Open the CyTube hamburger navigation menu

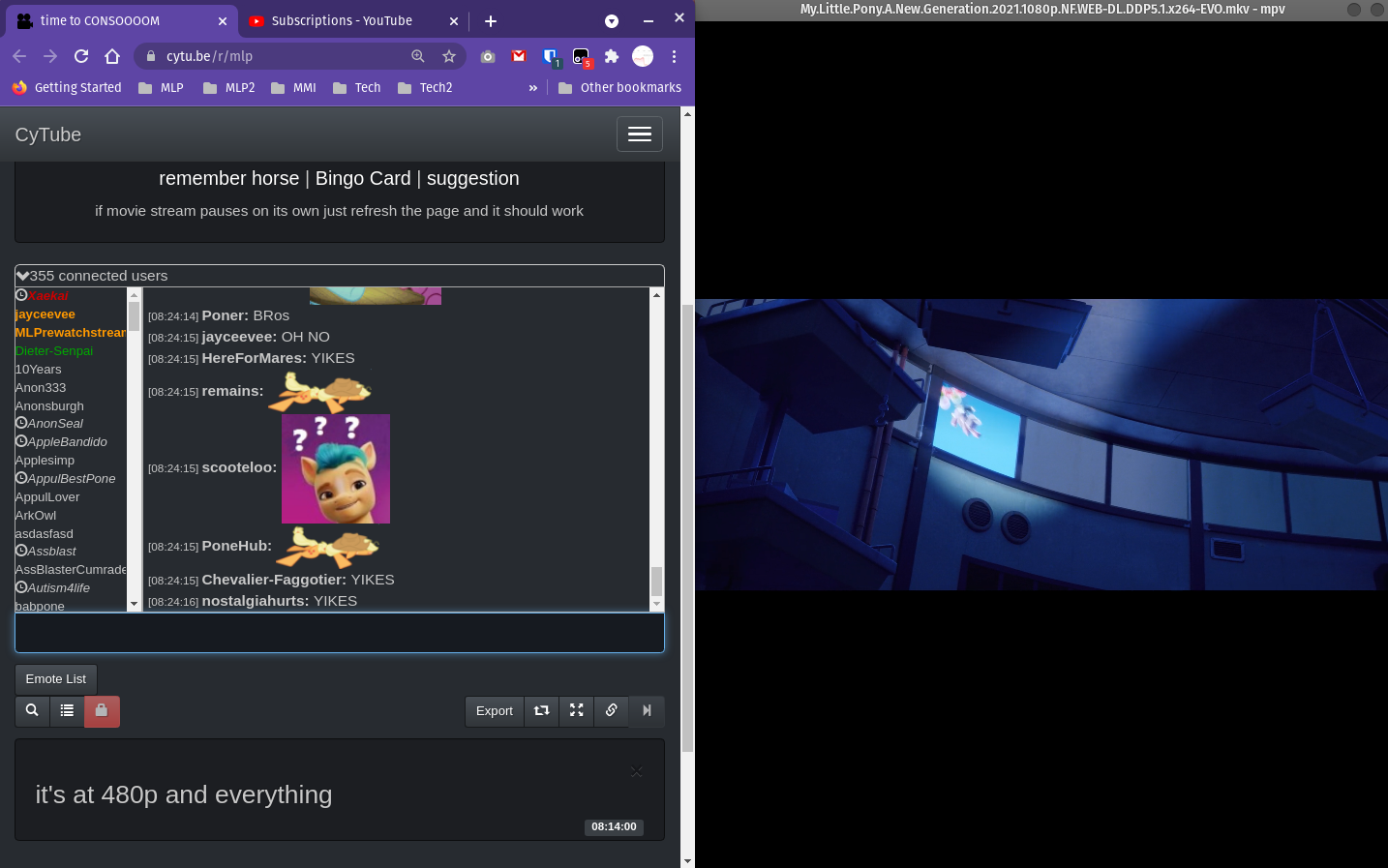(639, 135)
